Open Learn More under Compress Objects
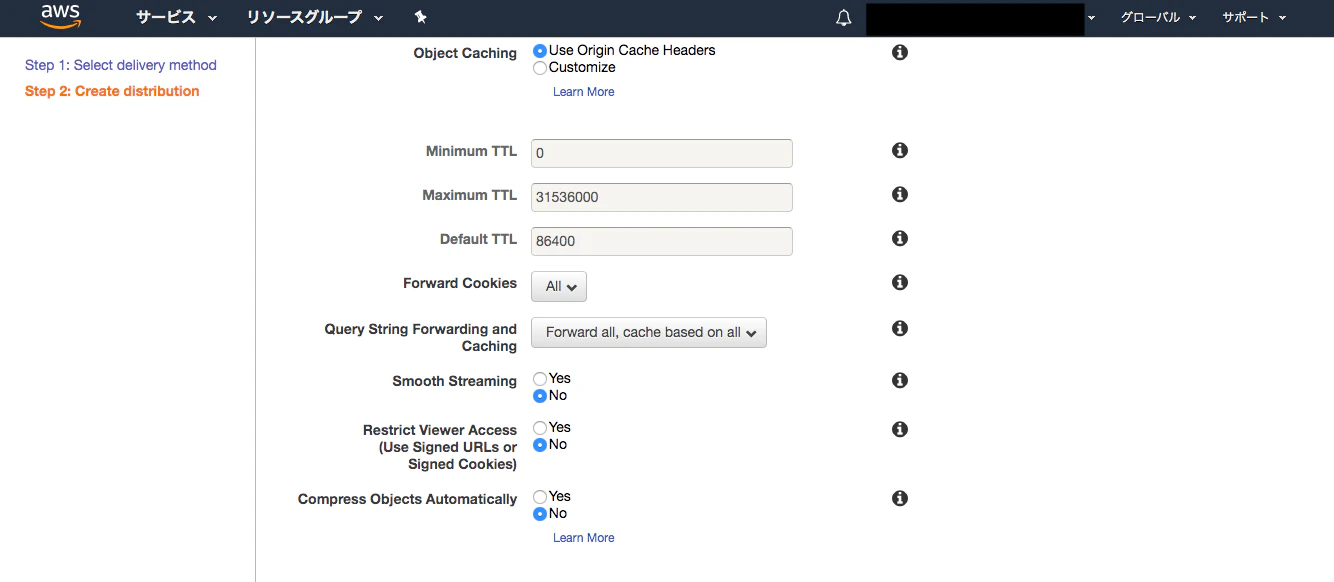 pyautogui.click(x=584, y=538)
